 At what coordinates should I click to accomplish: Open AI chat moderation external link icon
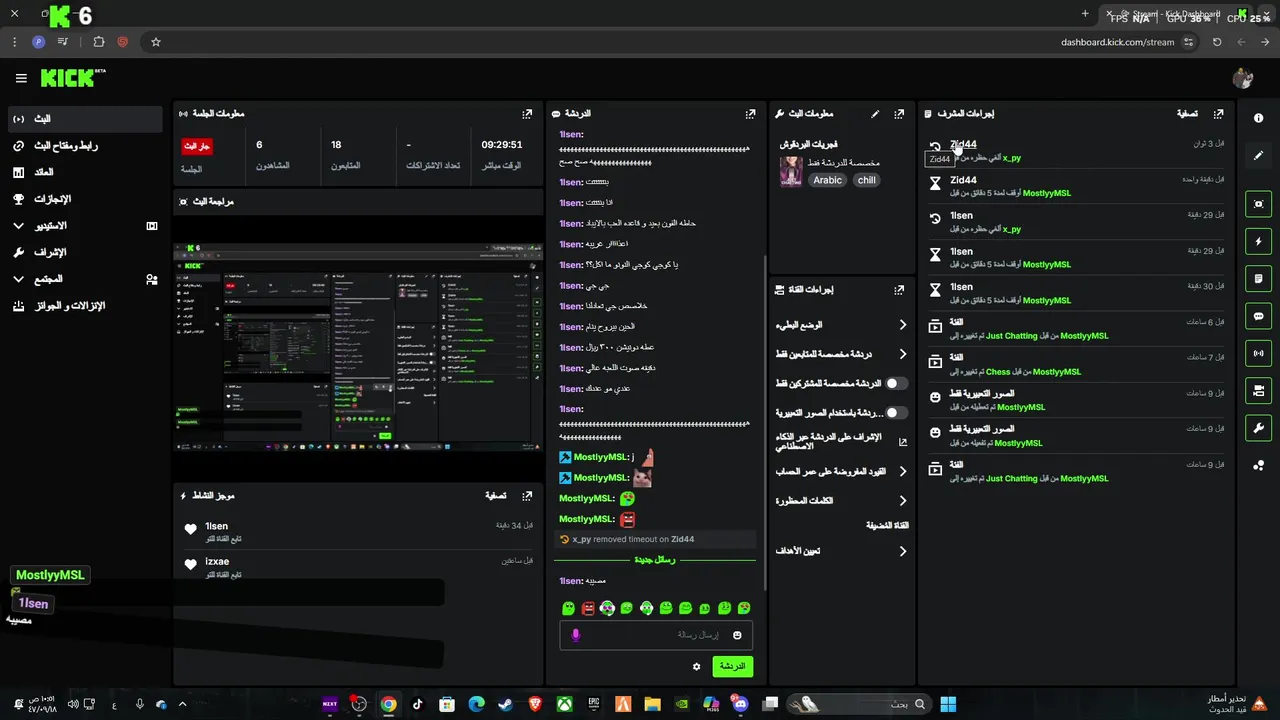click(903, 442)
